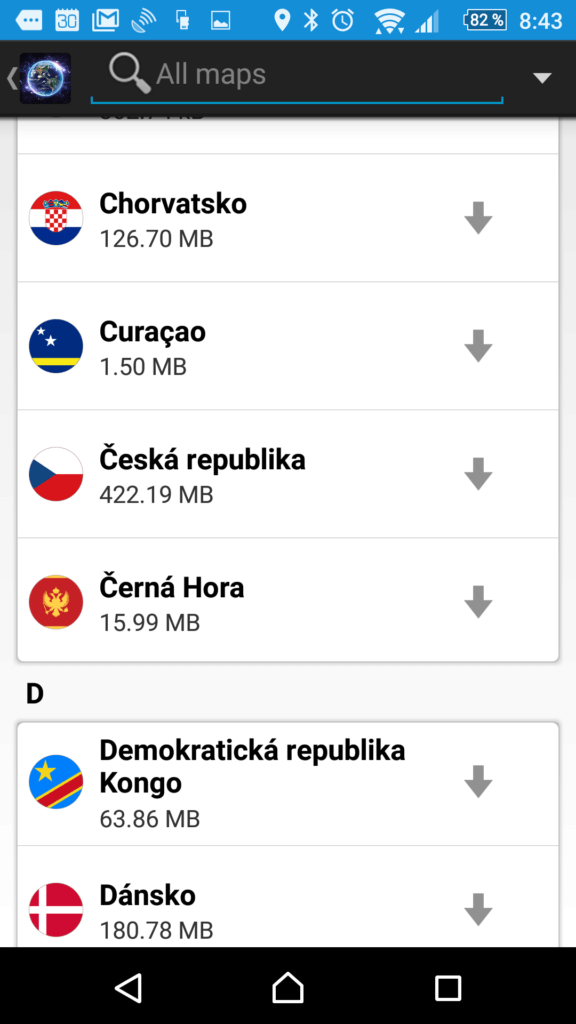Tap the Dánsko download arrow

pos(478,909)
